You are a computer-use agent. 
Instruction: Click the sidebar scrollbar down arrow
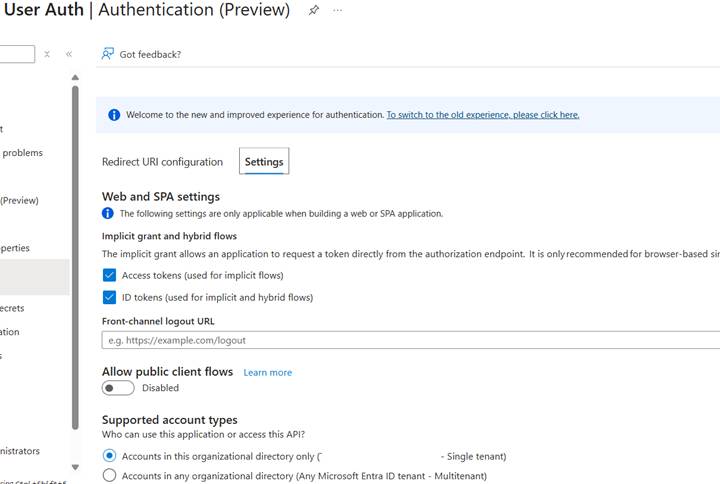tap(75, 467)
